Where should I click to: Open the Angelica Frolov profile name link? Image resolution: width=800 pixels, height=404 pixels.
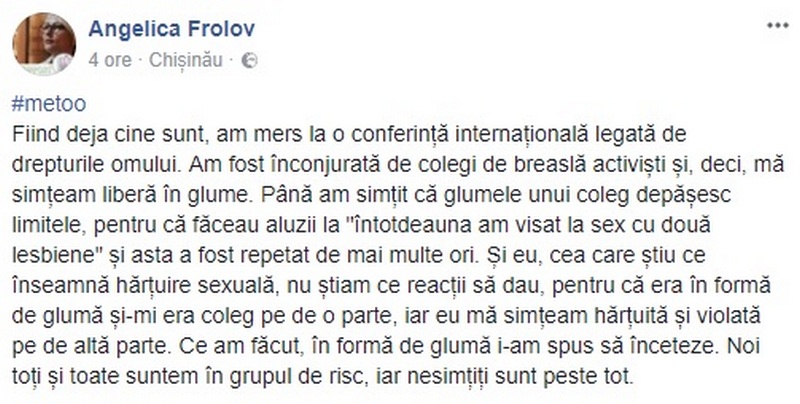click(171, 29)
